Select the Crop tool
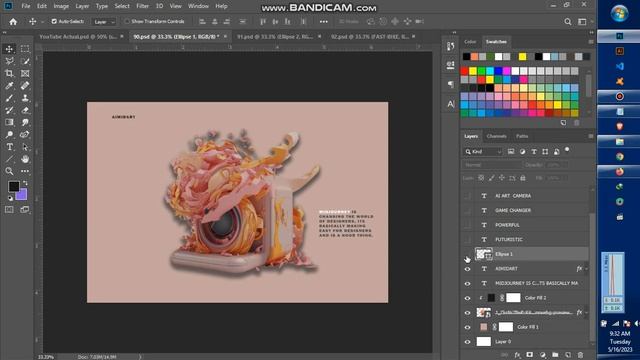 pyautogui.click(x=9, y=73)
